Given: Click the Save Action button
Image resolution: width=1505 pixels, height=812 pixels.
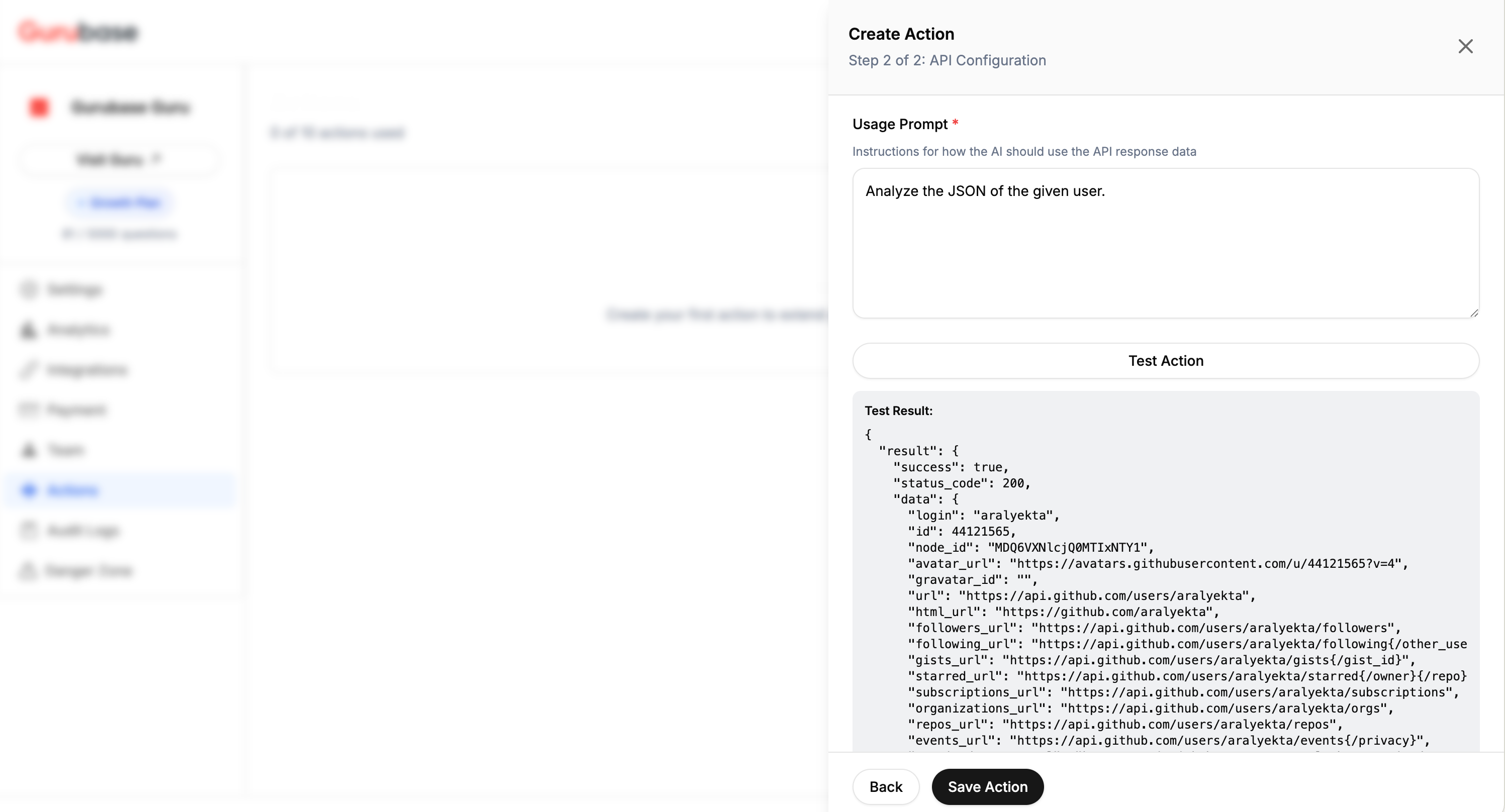Looking at the screenshot, I should (x=987, y=786).
